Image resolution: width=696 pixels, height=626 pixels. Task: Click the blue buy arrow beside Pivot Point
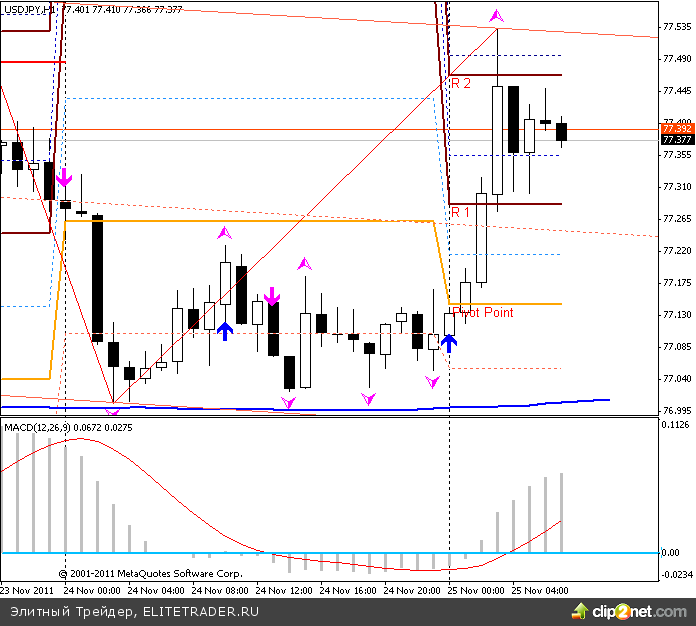tap(449, 343)
